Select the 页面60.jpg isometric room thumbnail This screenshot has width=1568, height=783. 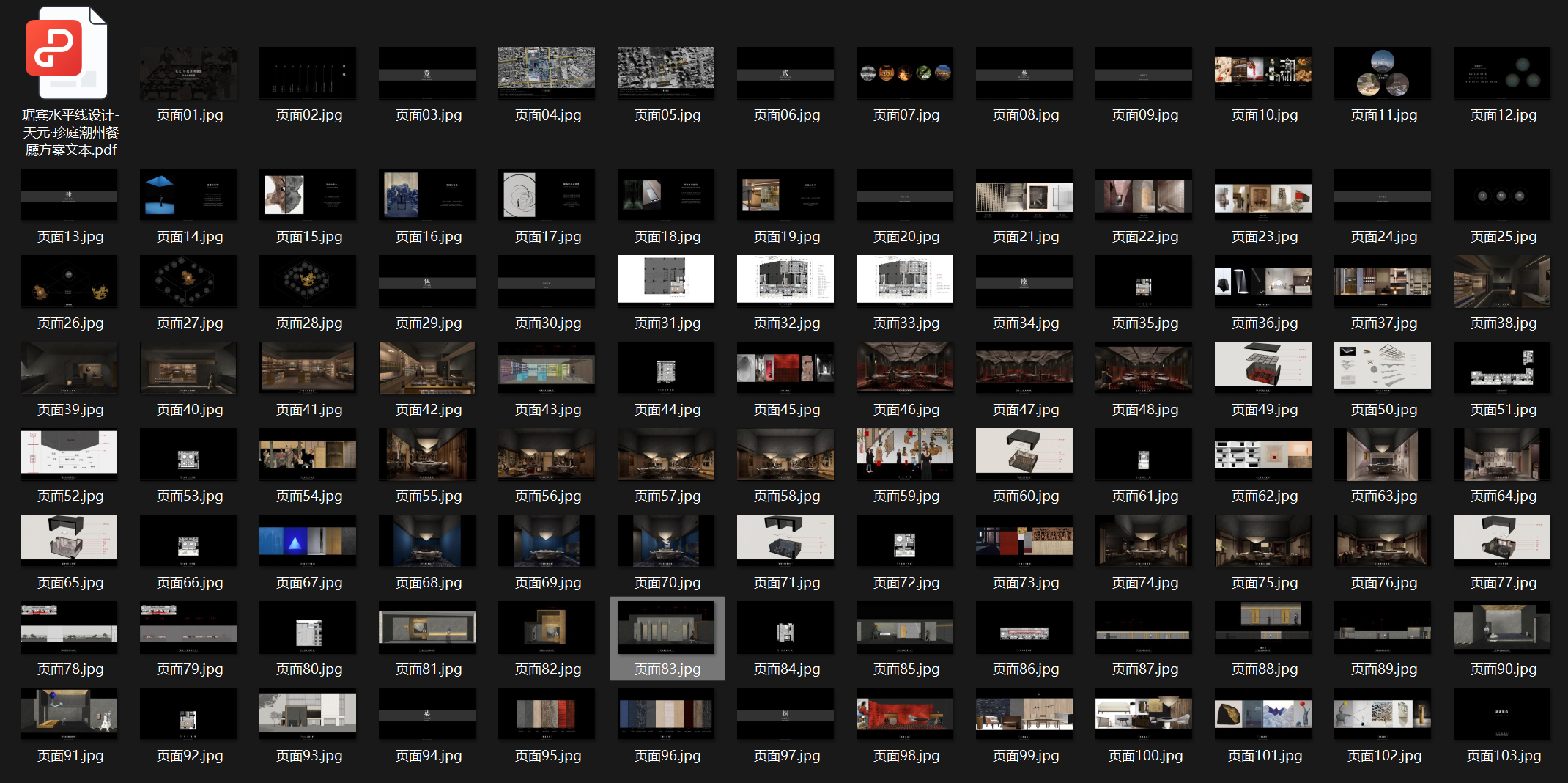pyautogui.click(x=1024, y=452)
